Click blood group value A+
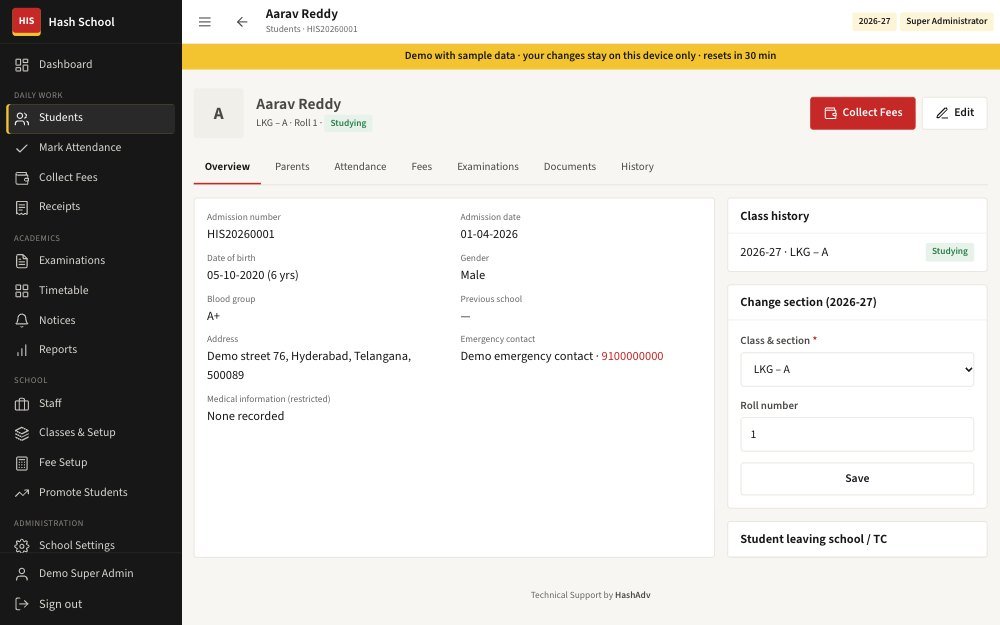The image size is (1000, 625). point(213,316)
